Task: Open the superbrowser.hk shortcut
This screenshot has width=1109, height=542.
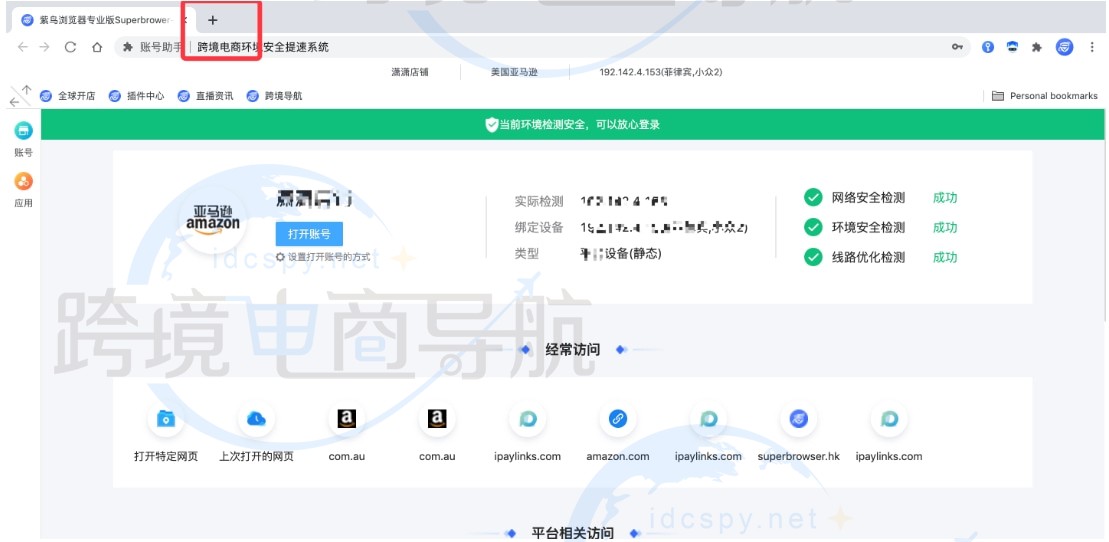Action: [x=799, y=420]
